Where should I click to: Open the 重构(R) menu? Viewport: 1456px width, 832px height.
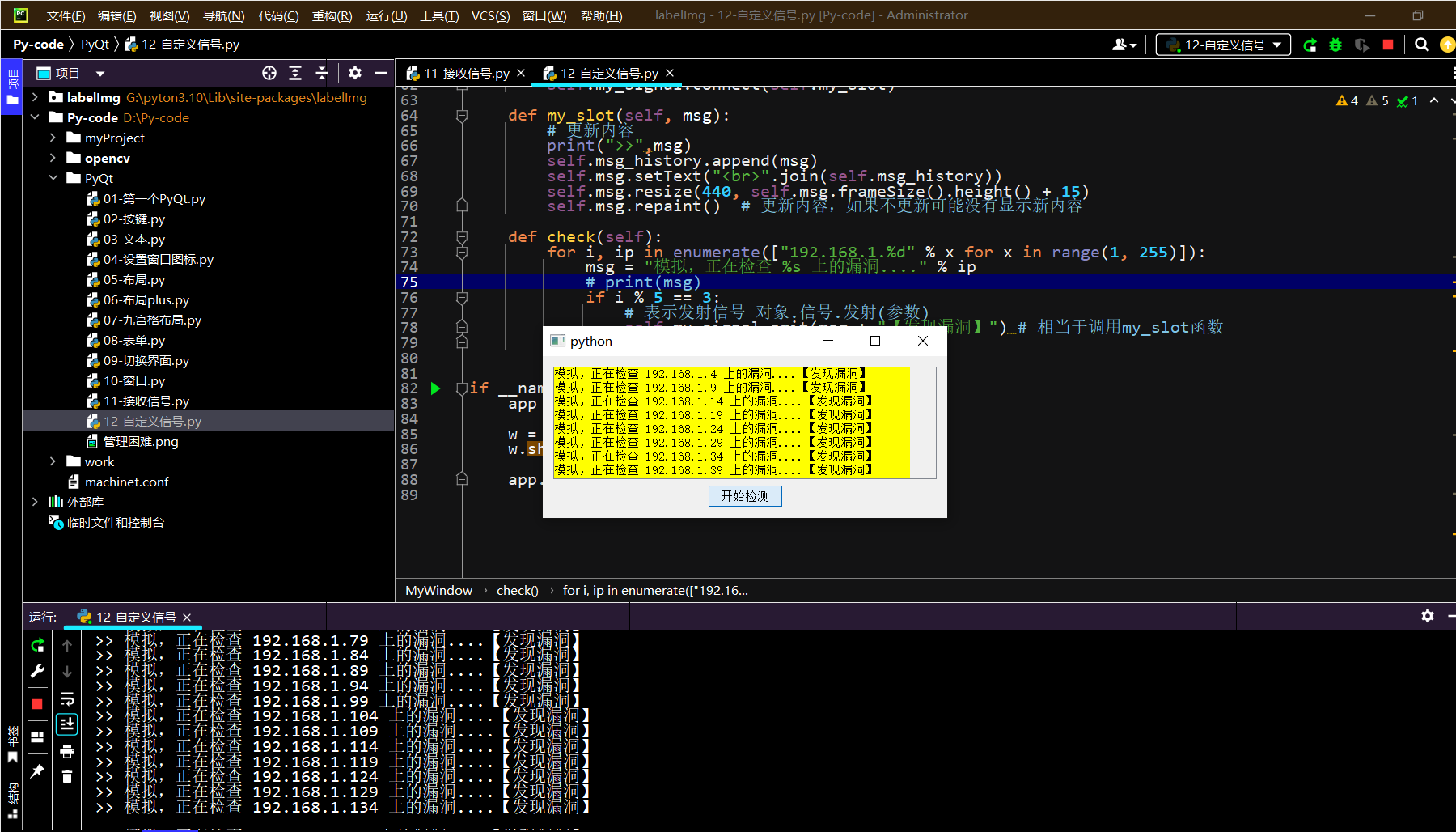[332, 15]
